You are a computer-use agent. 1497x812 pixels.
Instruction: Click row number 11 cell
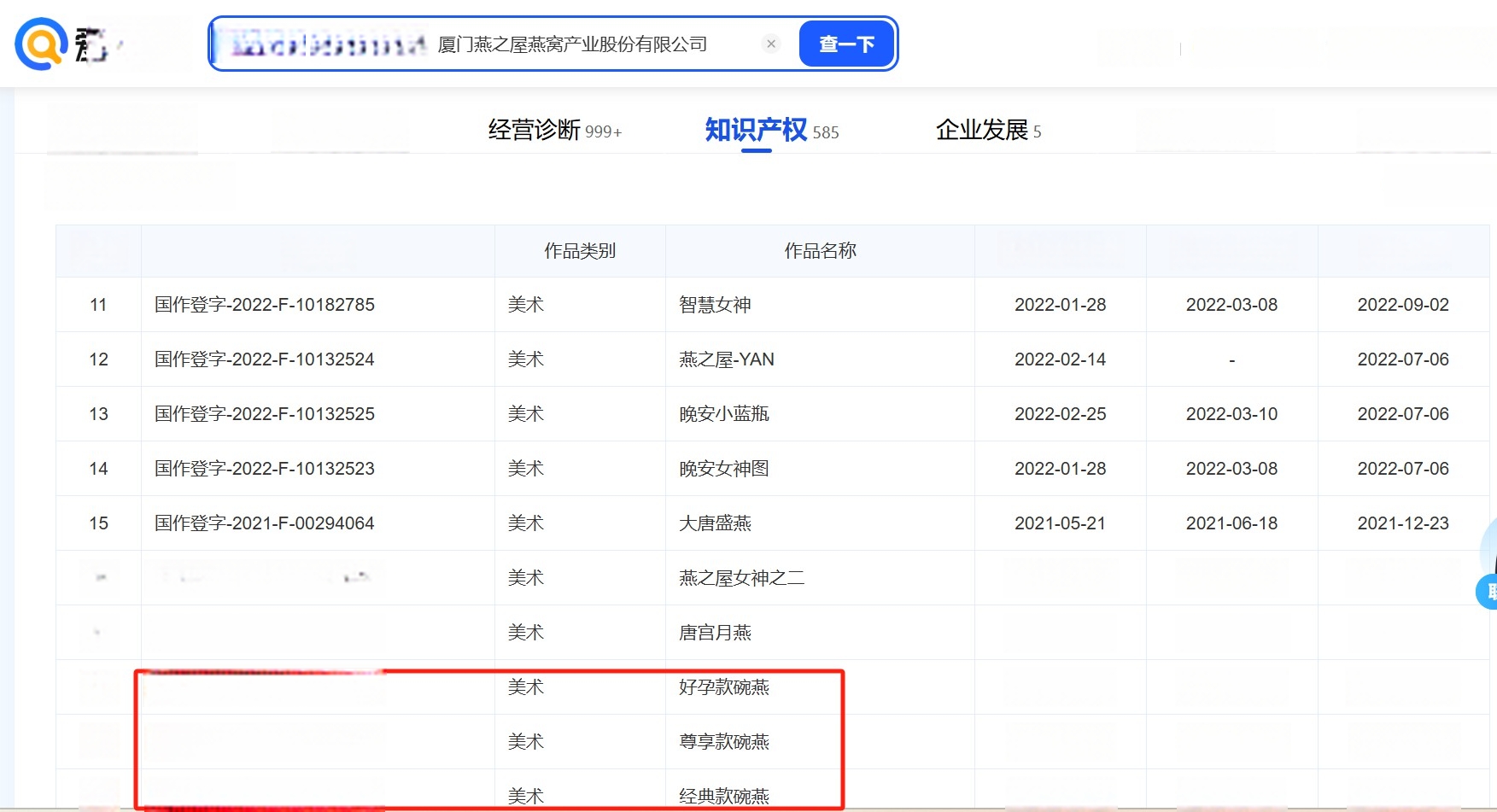click(98, 305)
